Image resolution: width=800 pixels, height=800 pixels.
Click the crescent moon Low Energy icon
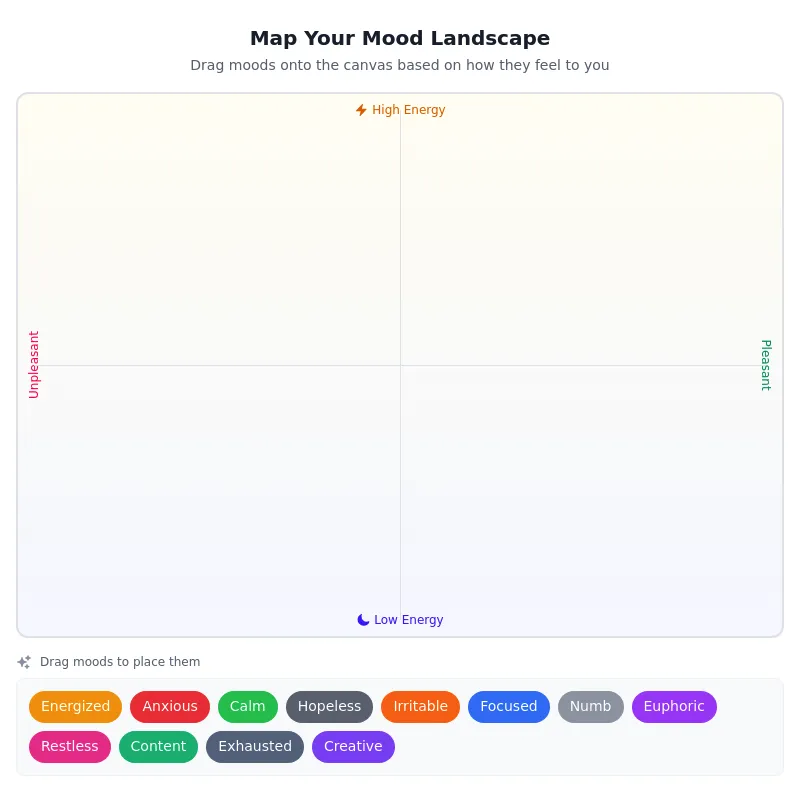(363, 619)
